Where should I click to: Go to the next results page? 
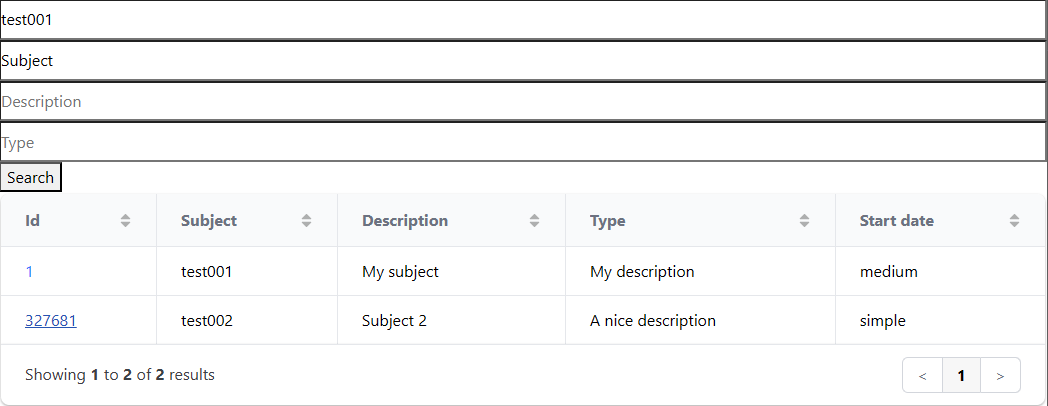pyautogui.click(x=1000, y=376)
